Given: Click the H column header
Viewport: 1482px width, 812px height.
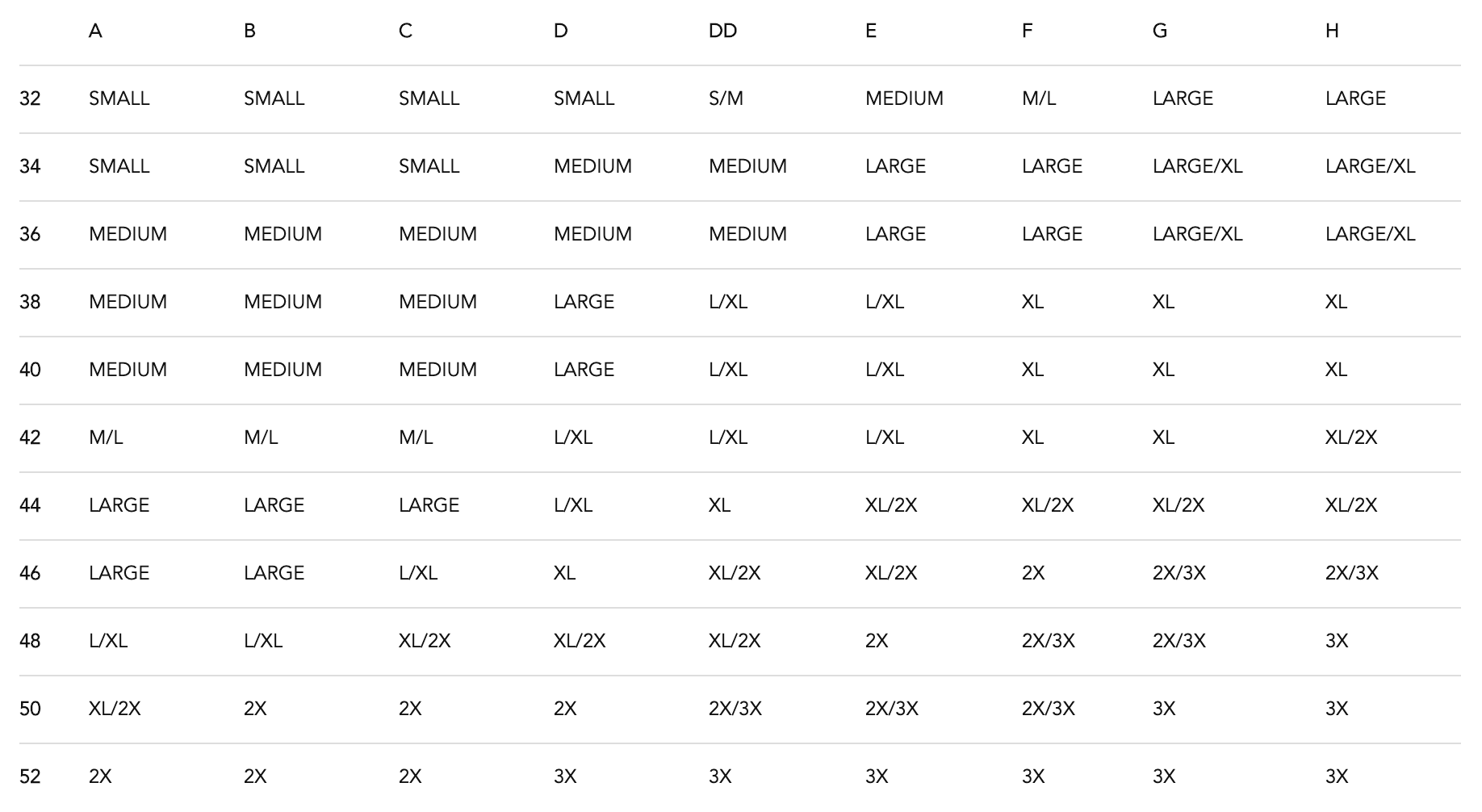Looking at the screenshot, I should [x=1332, y=31].
